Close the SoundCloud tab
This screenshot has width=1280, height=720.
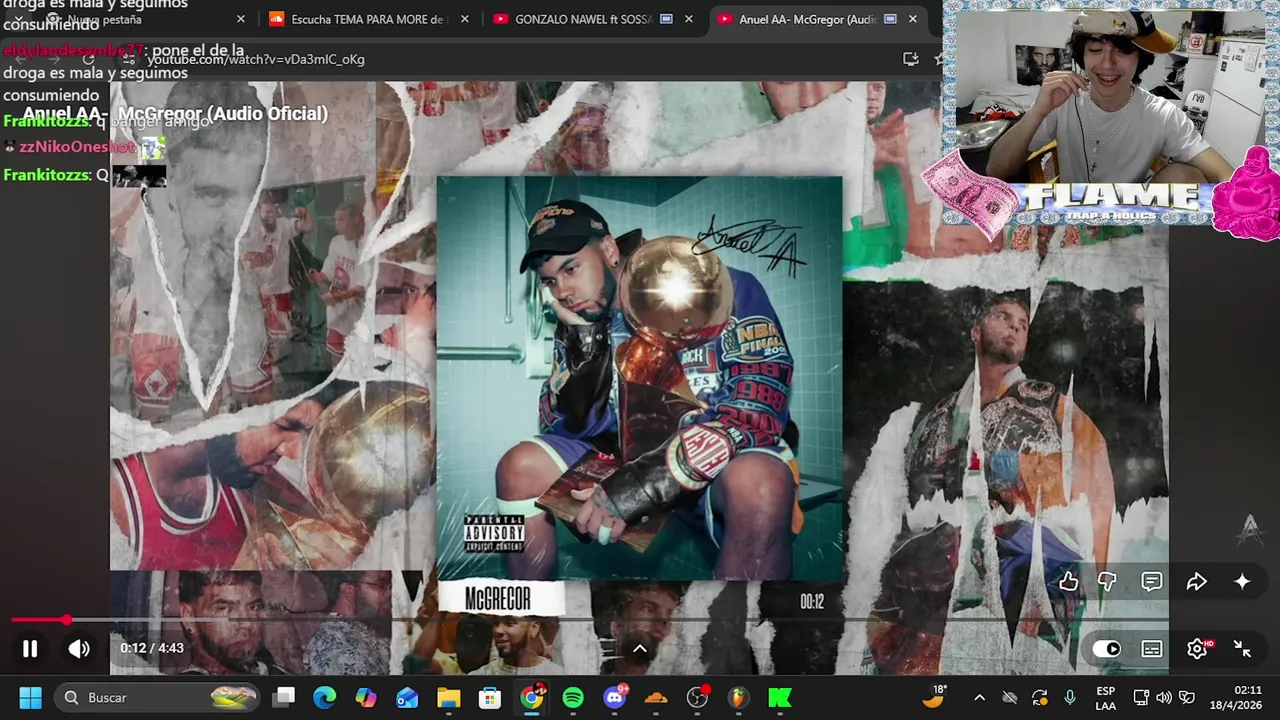pos(465,19)
